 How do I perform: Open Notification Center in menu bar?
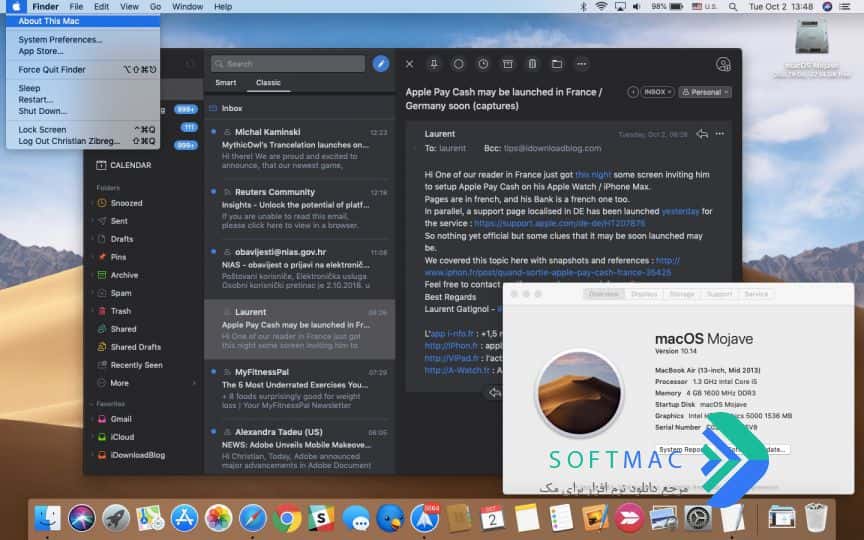pos(845,7)
